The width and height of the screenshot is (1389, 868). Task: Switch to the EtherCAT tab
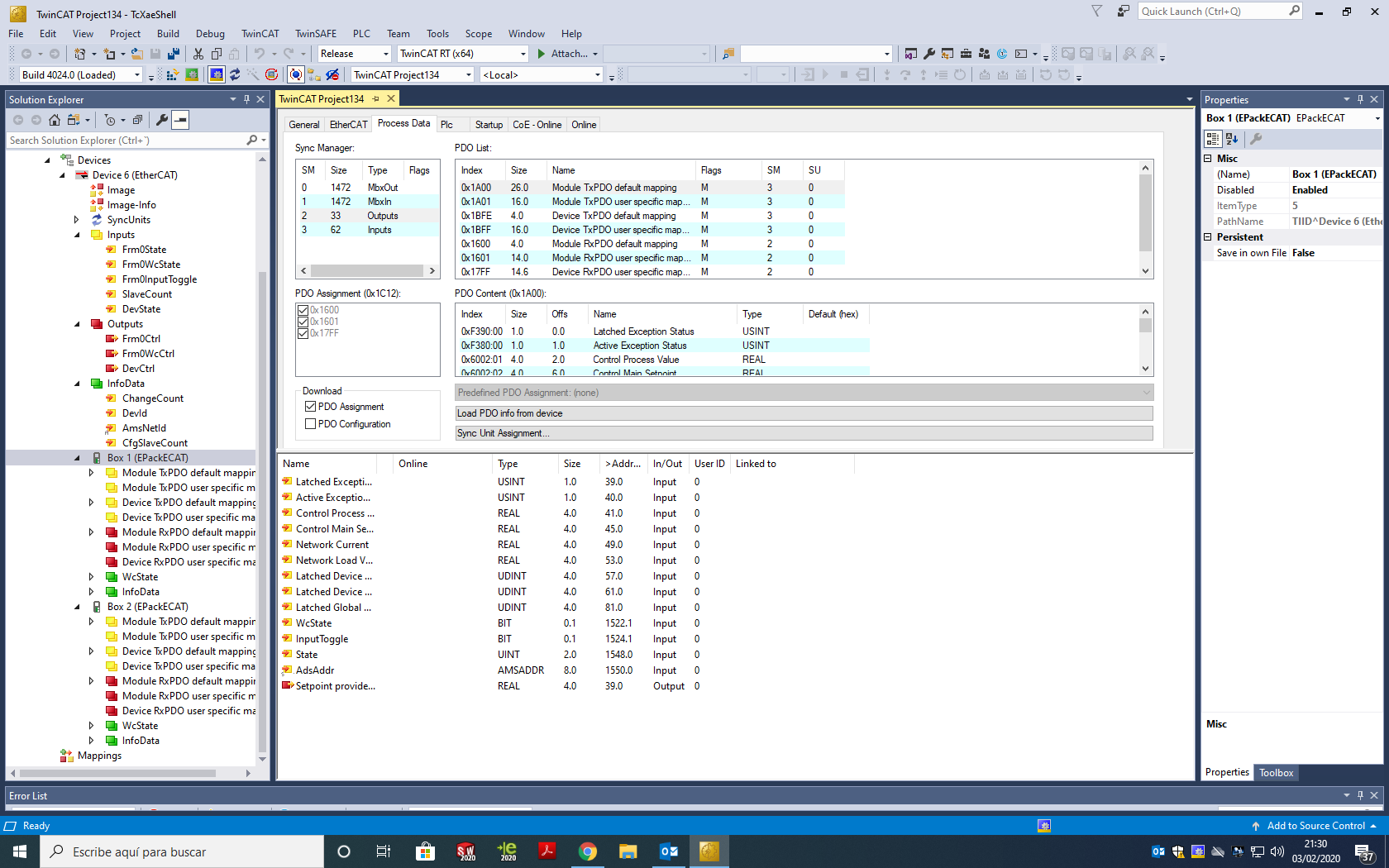point(348,125)
